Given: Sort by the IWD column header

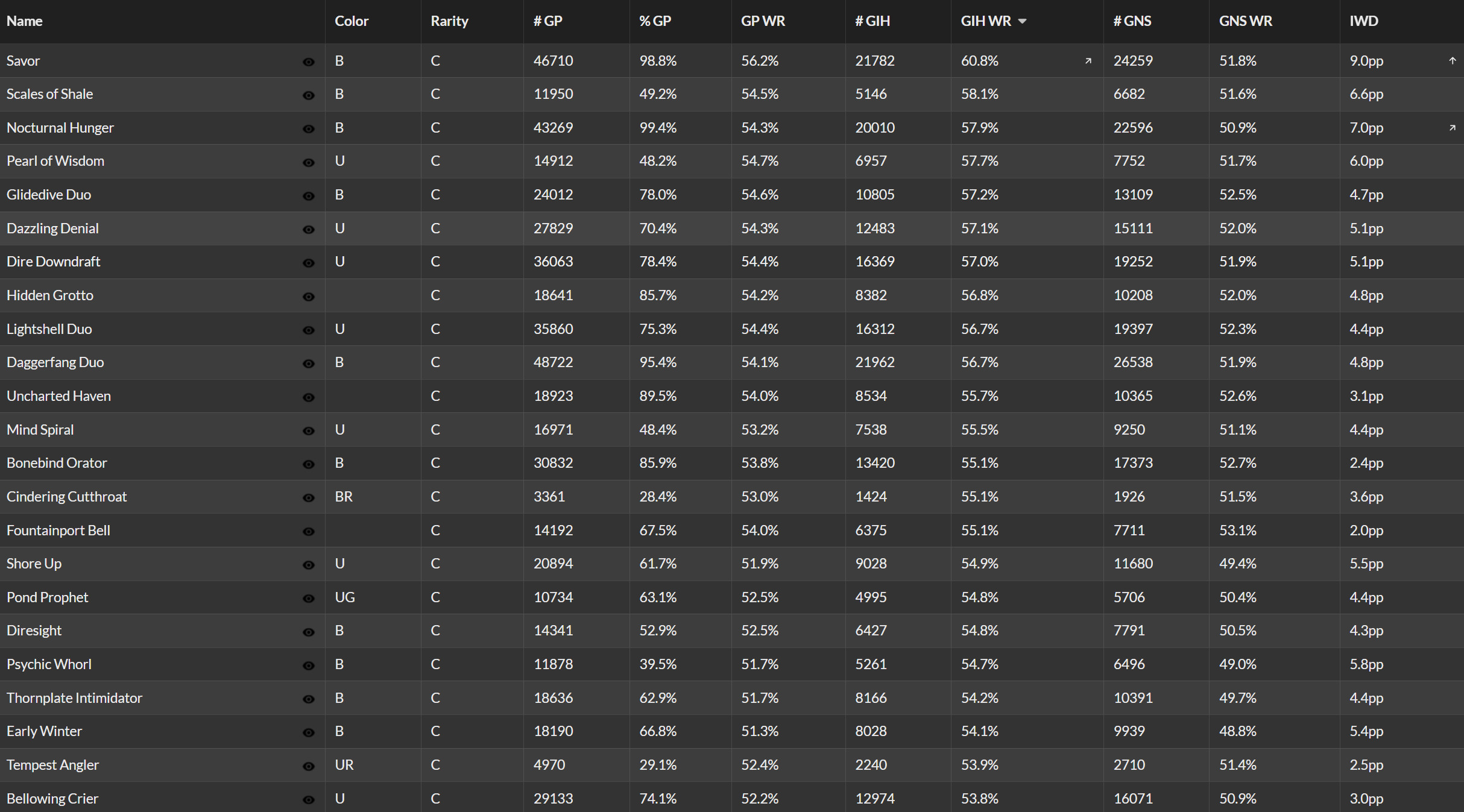Looking at the screenshot, I should (1364, 21).
